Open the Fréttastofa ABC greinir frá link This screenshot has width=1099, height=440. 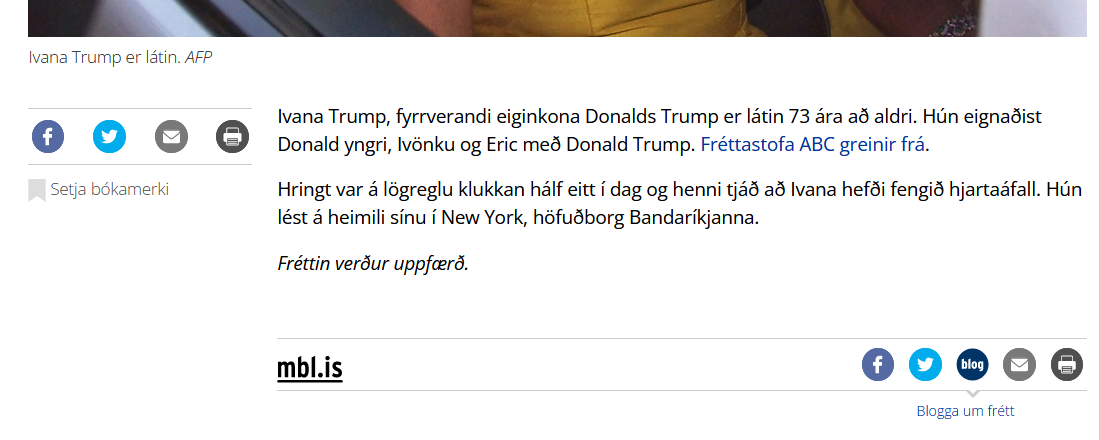tap(813, 145)
